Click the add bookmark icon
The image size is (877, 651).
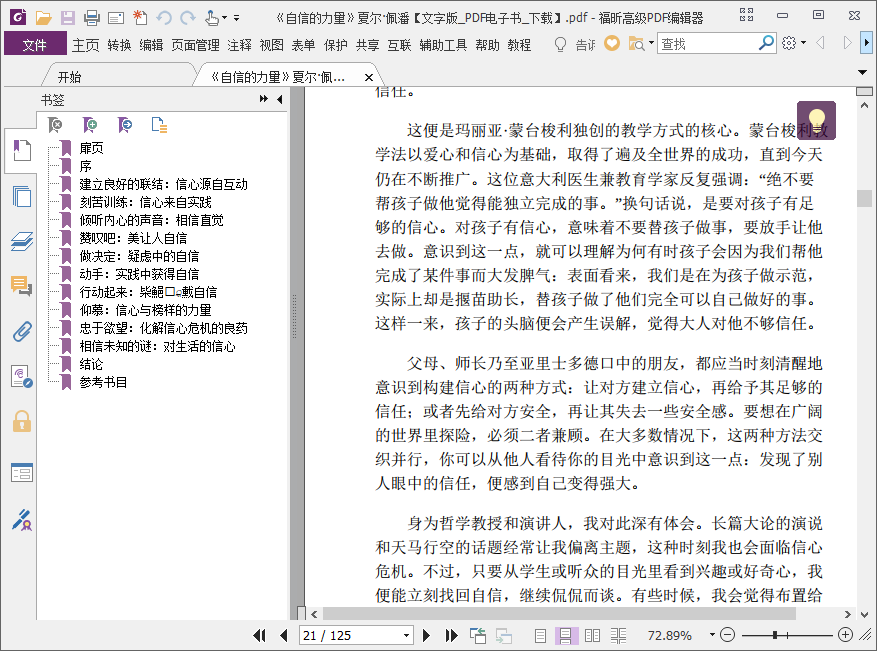tap(89, 125)
